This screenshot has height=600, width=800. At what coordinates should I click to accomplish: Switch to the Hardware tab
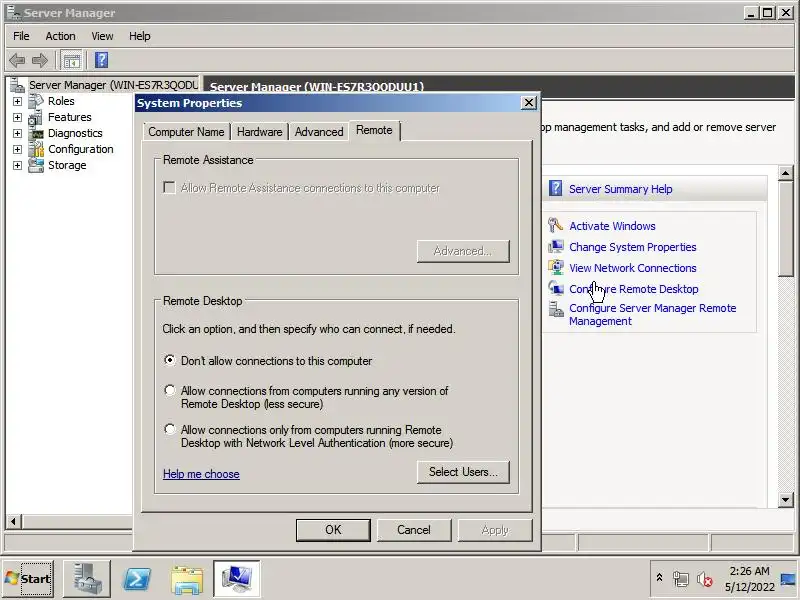click(x=259, y=132)
